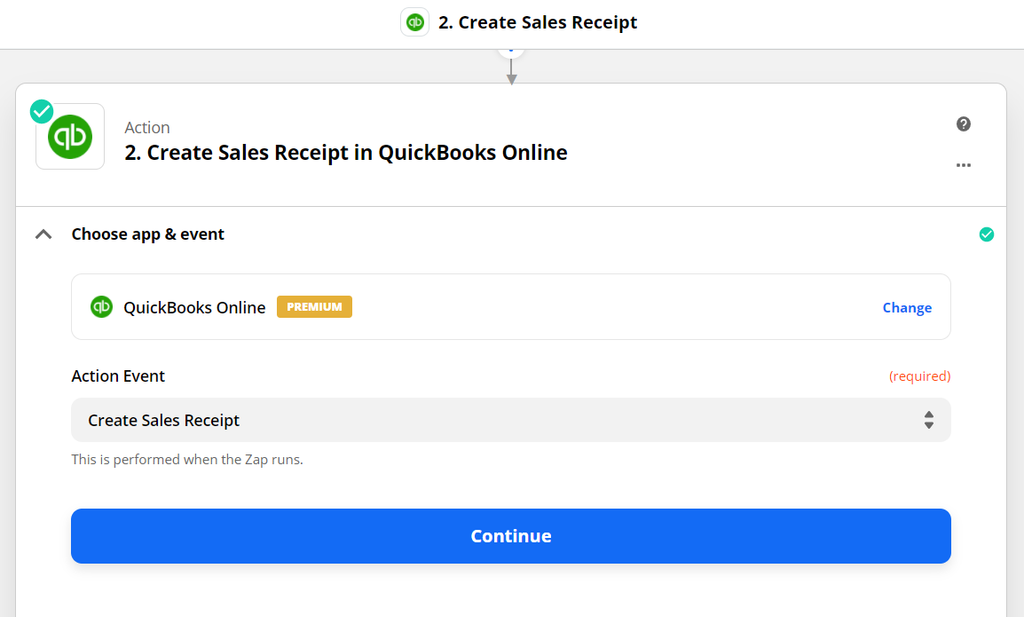1024x617 pixels.
Task: Click the step title Create Sales Receipt in QuickBooks Online
Action: [346, 152]
